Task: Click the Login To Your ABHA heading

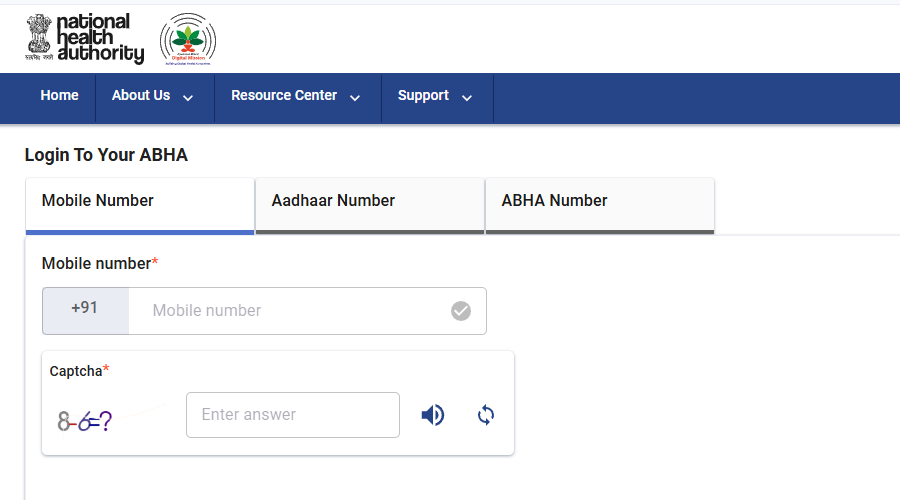Action: [x=106, y=155]
